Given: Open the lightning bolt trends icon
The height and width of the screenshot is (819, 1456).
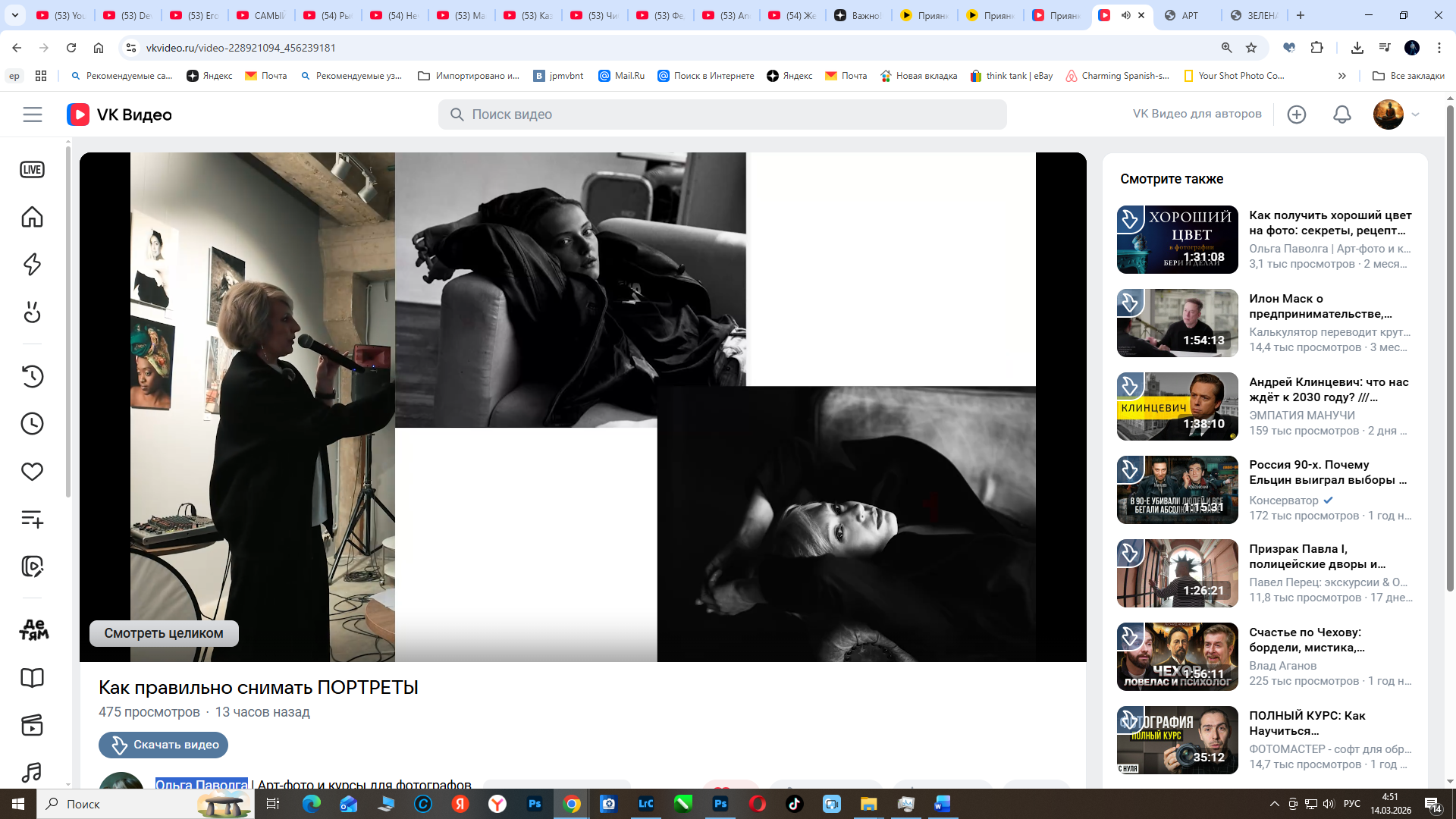Looking at the screenshot, I should 32,265.
